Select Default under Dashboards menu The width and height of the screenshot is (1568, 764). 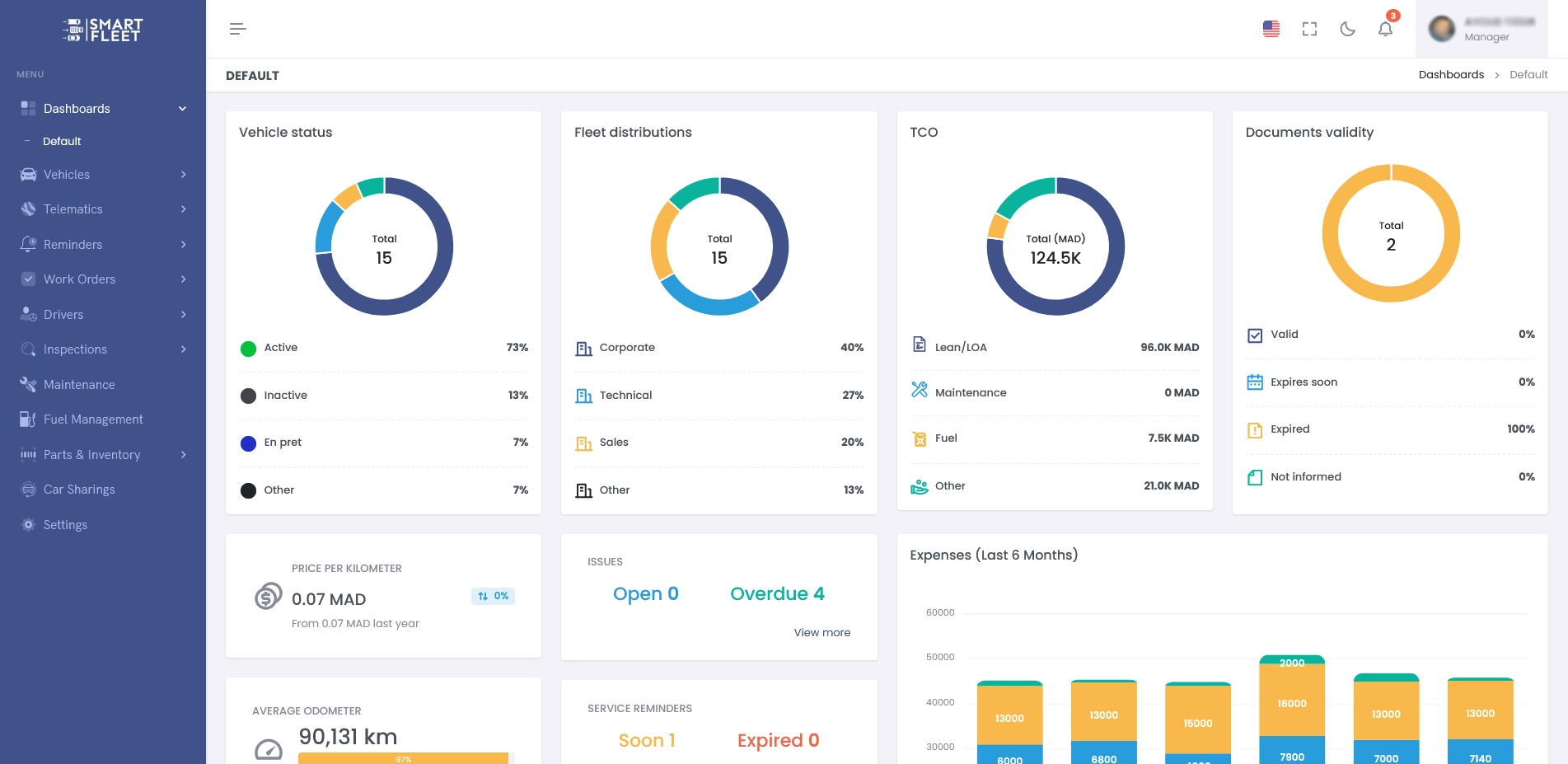(x=62, y=142)
